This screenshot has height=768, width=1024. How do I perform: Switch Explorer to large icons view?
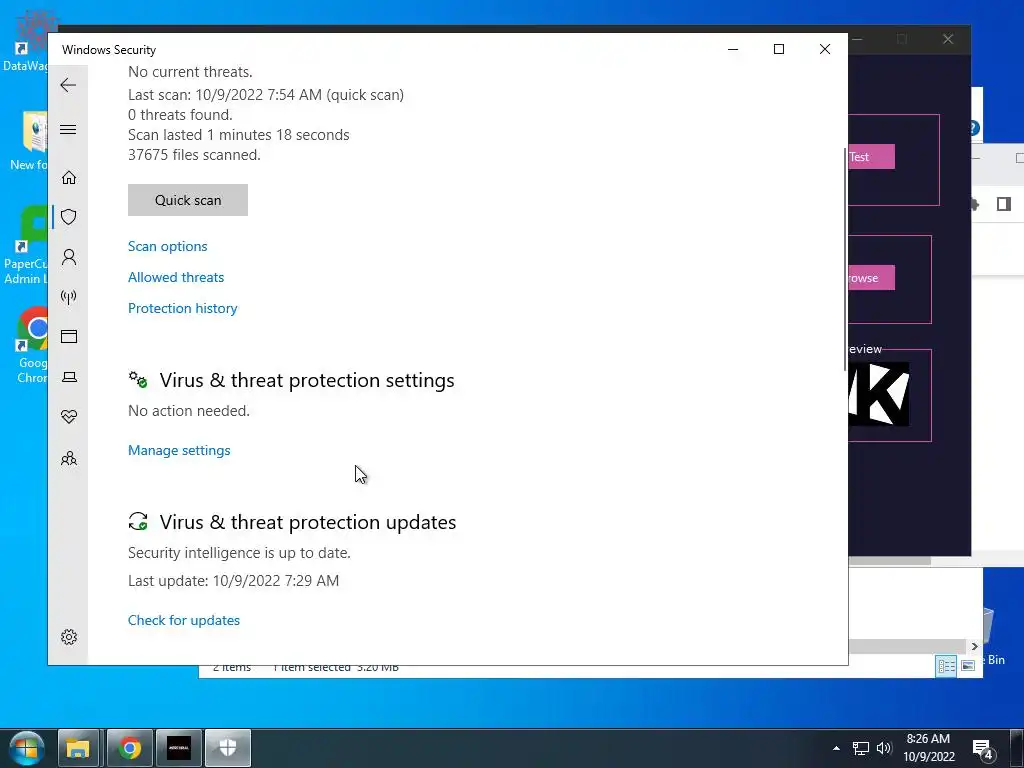tap(968, 665)
